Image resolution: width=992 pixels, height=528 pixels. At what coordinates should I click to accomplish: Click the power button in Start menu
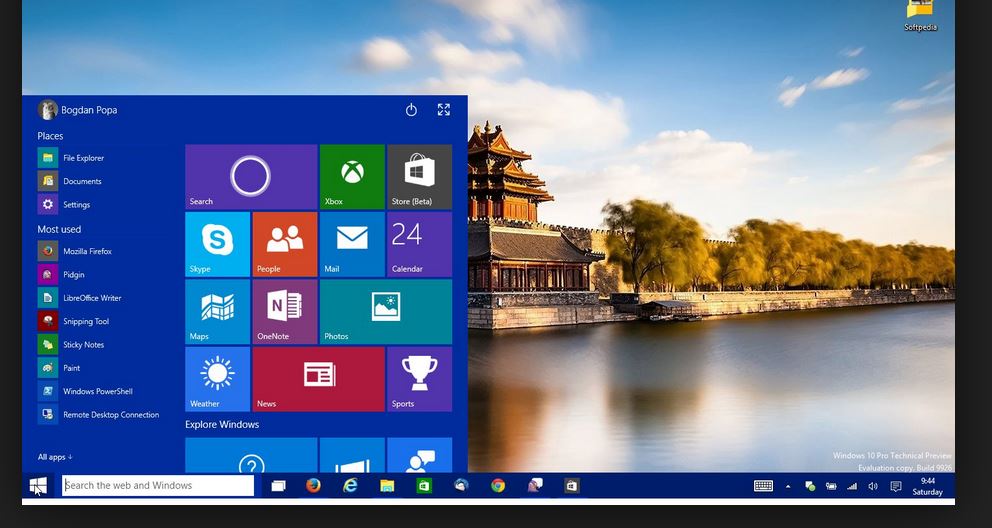click(411, 110)
